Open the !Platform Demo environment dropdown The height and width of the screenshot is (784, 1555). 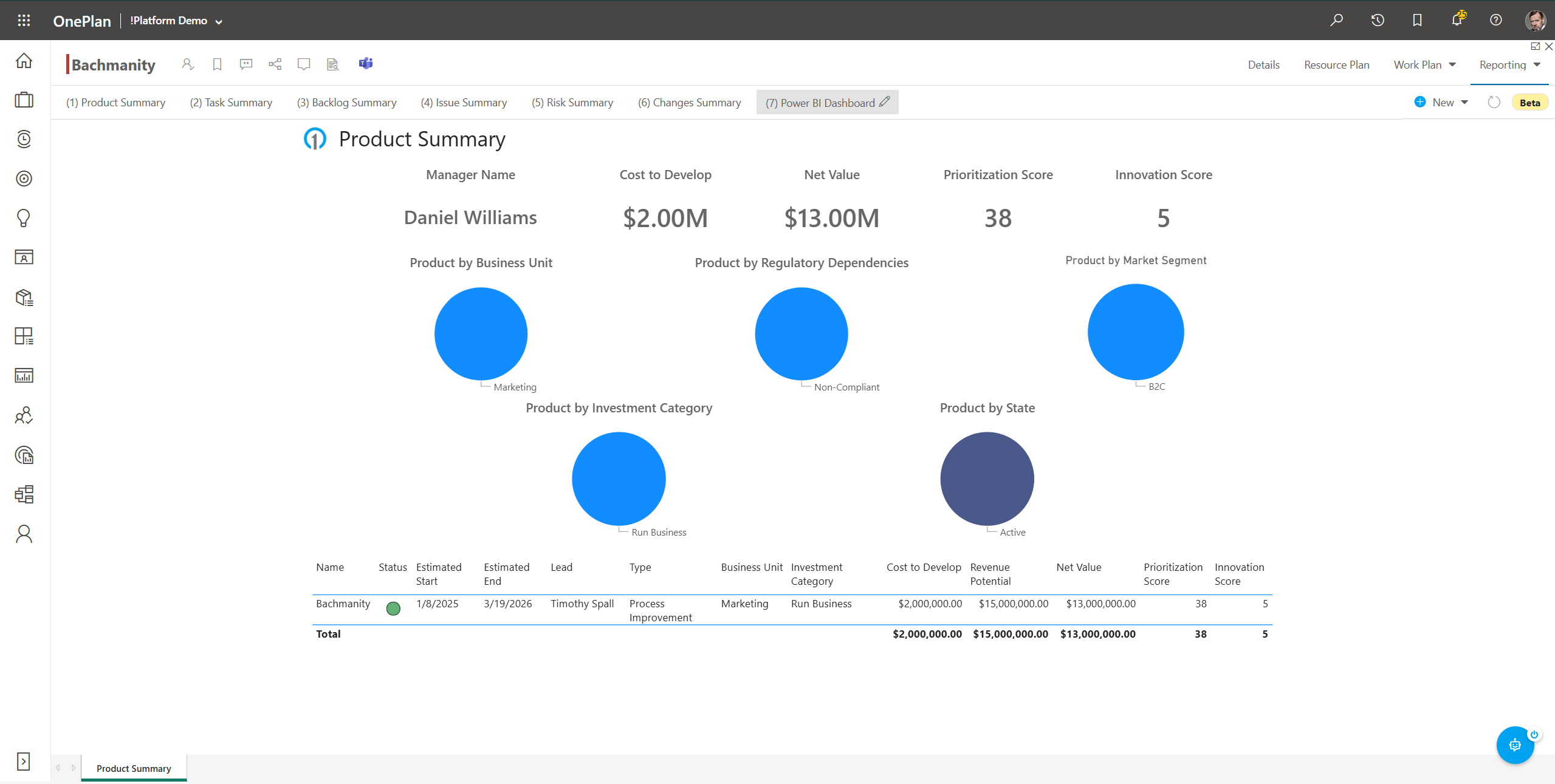[x=176, y=21]
